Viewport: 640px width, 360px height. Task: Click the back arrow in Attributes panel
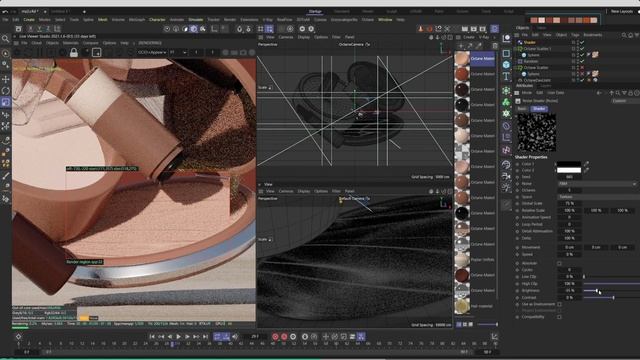click(x=599, y=93)
